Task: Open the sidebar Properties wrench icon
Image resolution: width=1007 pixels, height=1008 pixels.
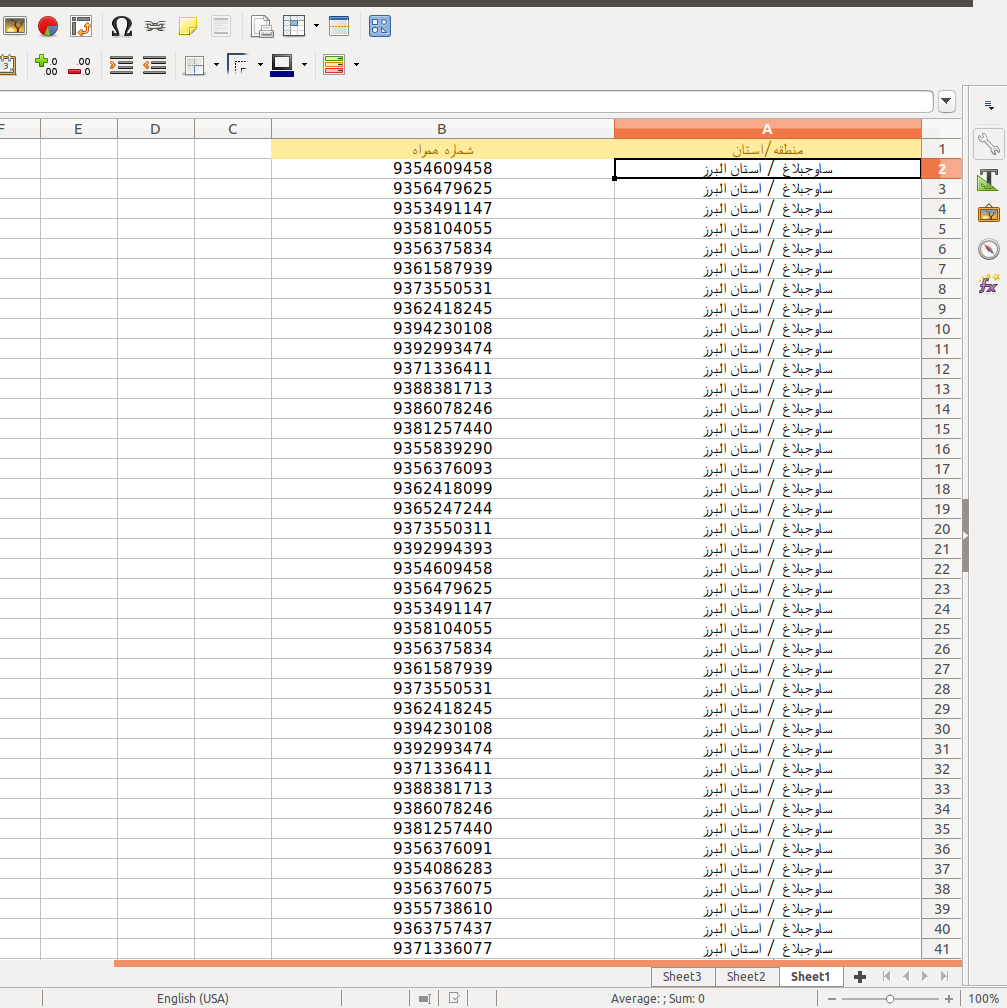Action: [x=988, y=144]
